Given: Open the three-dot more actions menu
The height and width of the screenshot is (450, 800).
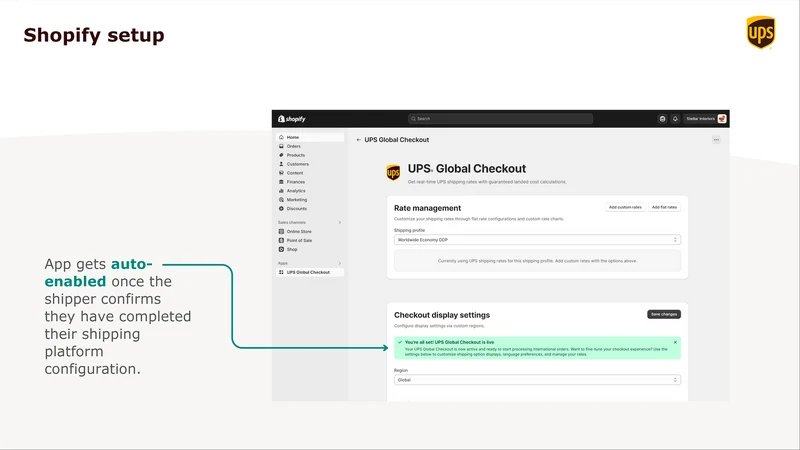Looking at the screenshot, I should [x=716, y=140].
